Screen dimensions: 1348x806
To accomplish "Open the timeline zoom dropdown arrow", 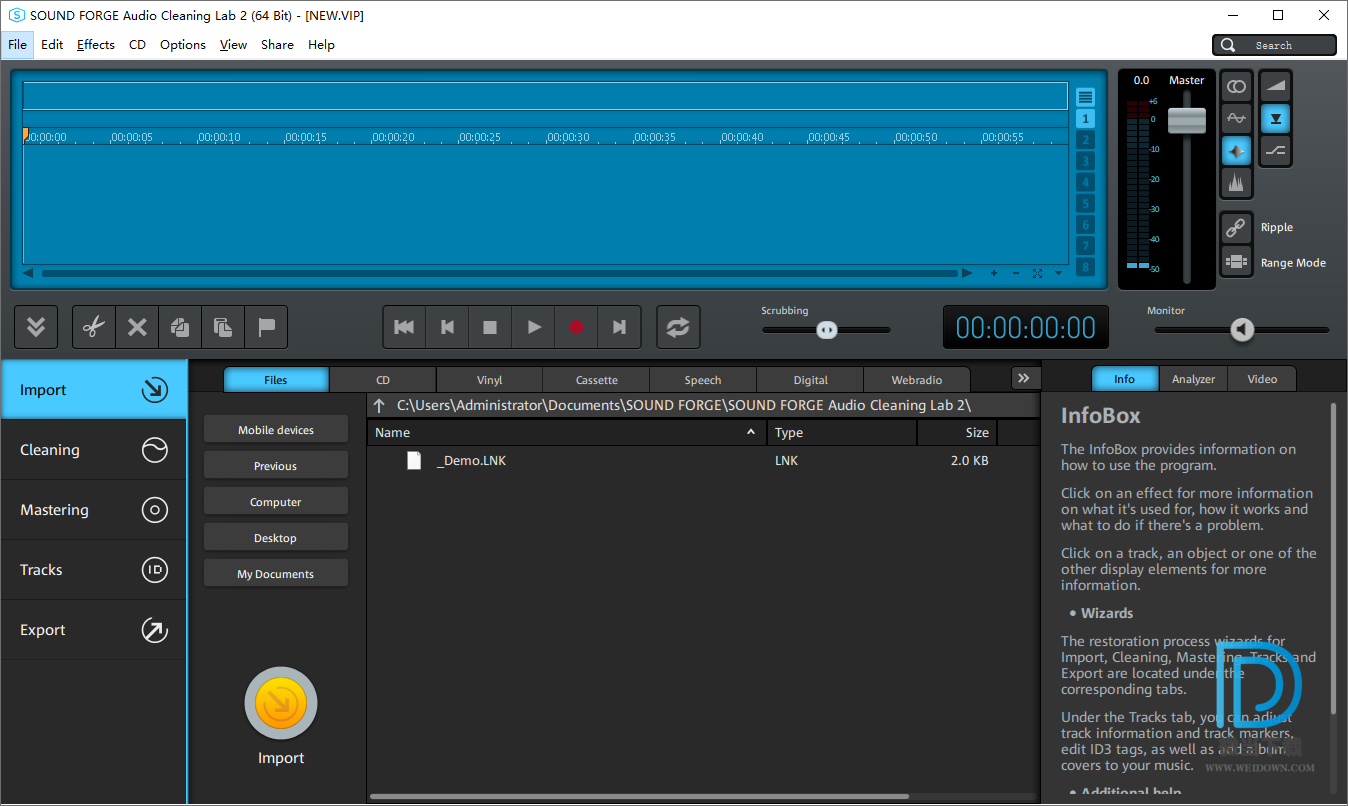I will coord(1058,273).
